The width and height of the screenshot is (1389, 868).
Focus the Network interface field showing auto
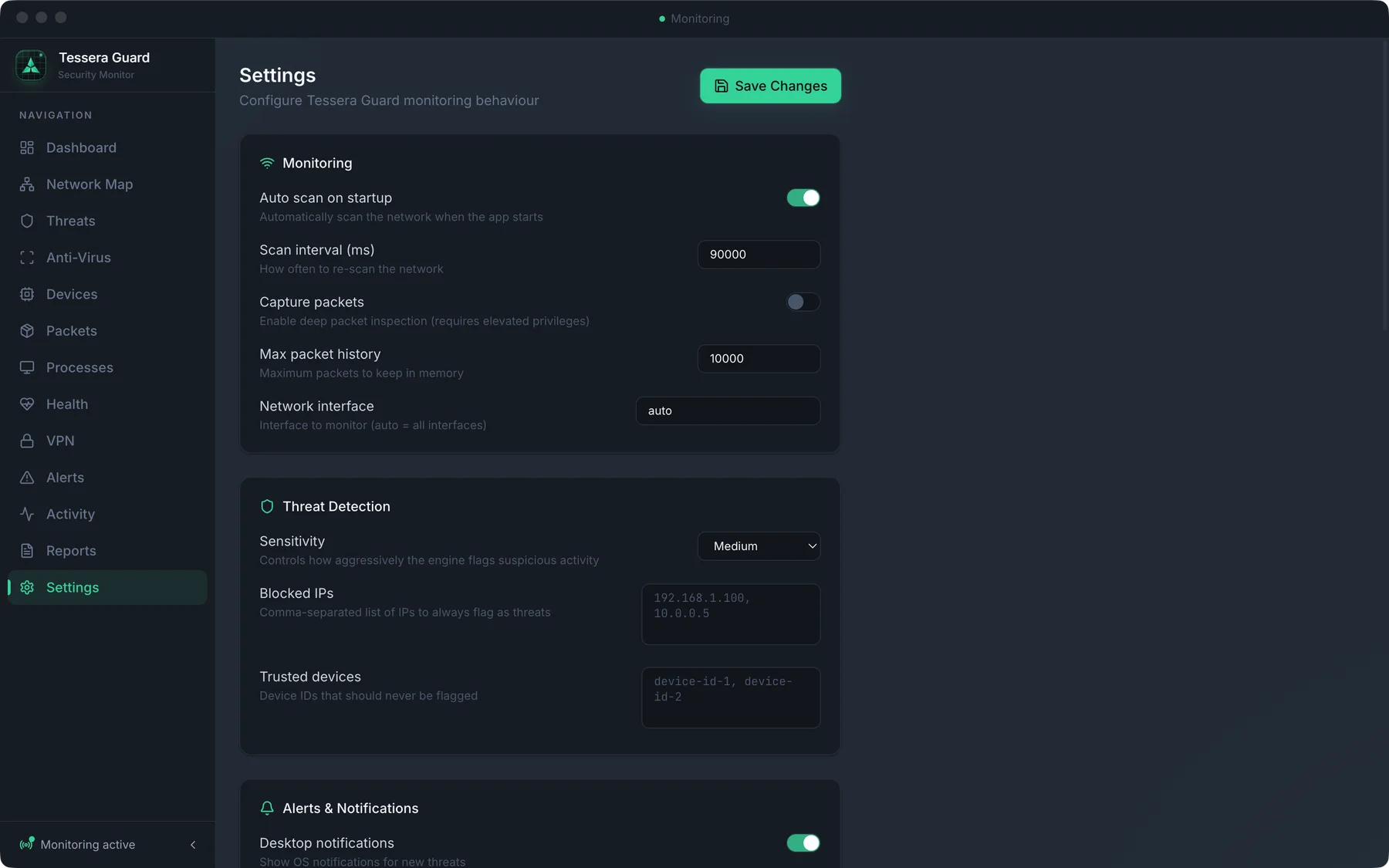[728, 410]
